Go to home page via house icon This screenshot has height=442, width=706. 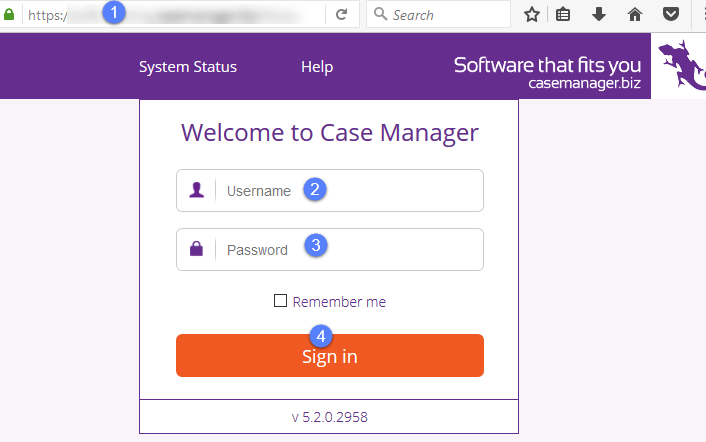(x=635, y=14)
